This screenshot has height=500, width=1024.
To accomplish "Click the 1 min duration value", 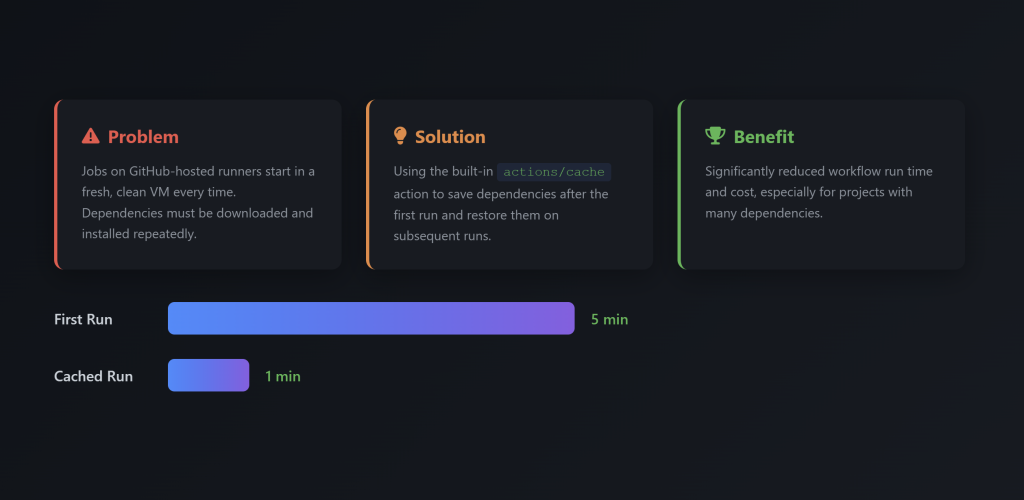I will click(x=282, y=377).
